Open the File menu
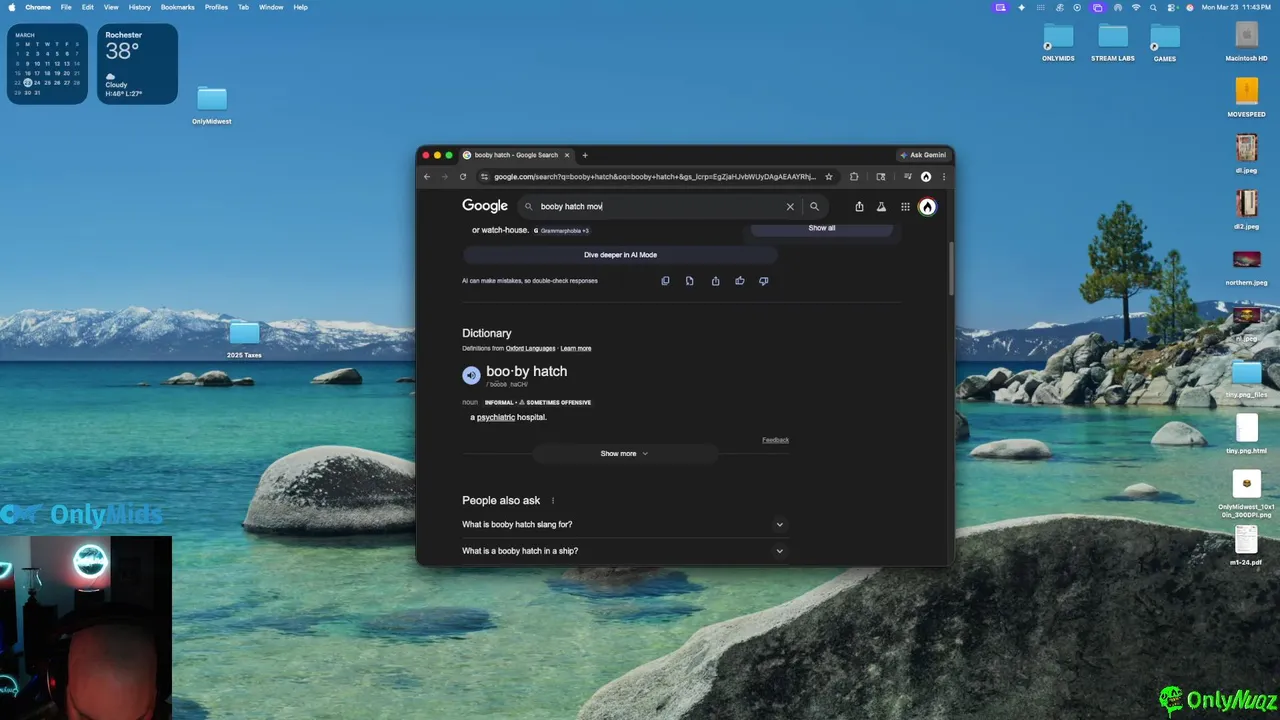This screenshot has width=1280, height=720. 66,7
